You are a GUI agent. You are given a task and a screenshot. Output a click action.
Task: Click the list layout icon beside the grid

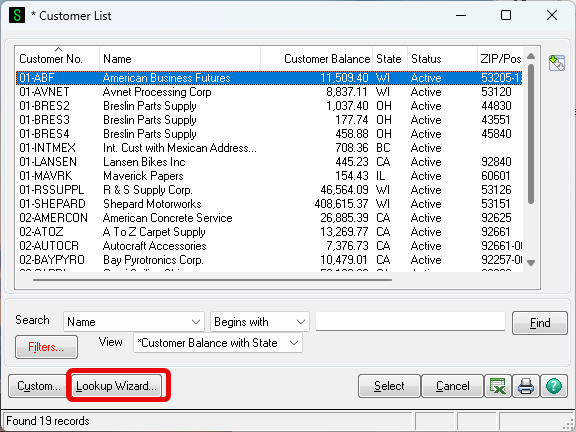557,62
